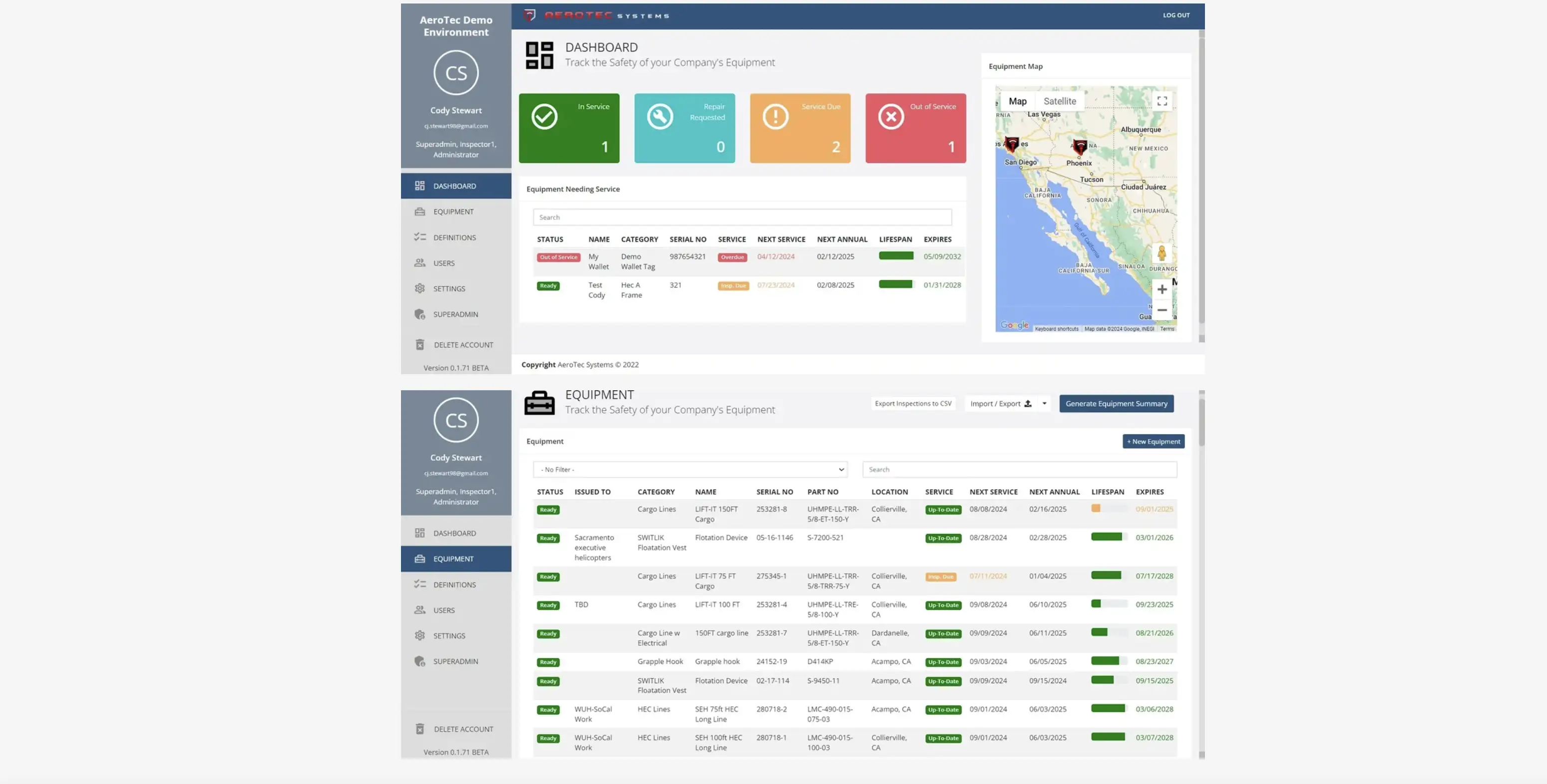Viewport: 1547px width, 784px height.
Task: Open Superadmin in the top sidebar
Action: [x=456, y=314]
